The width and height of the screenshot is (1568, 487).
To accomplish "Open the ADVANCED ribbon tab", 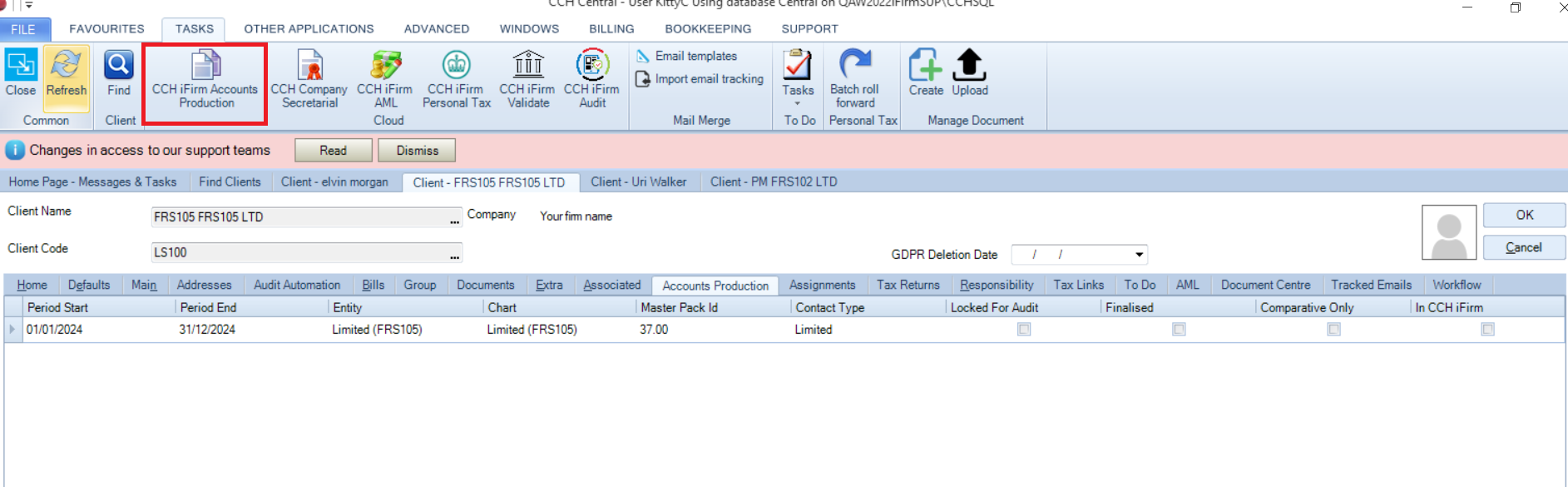I will pyautogui.click(x=437, y=29).
